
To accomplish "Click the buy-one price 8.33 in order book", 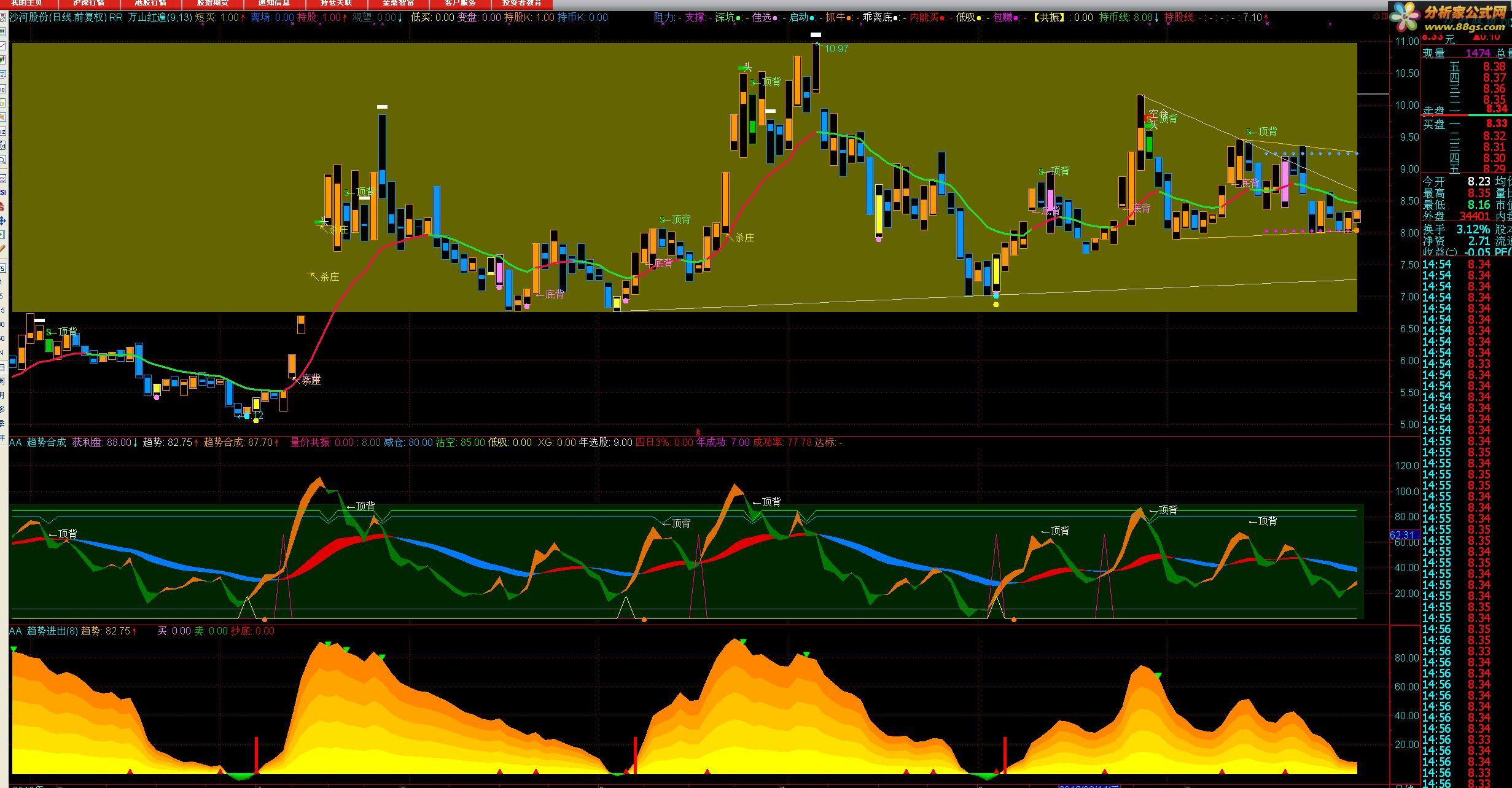I will [1497, 123].
